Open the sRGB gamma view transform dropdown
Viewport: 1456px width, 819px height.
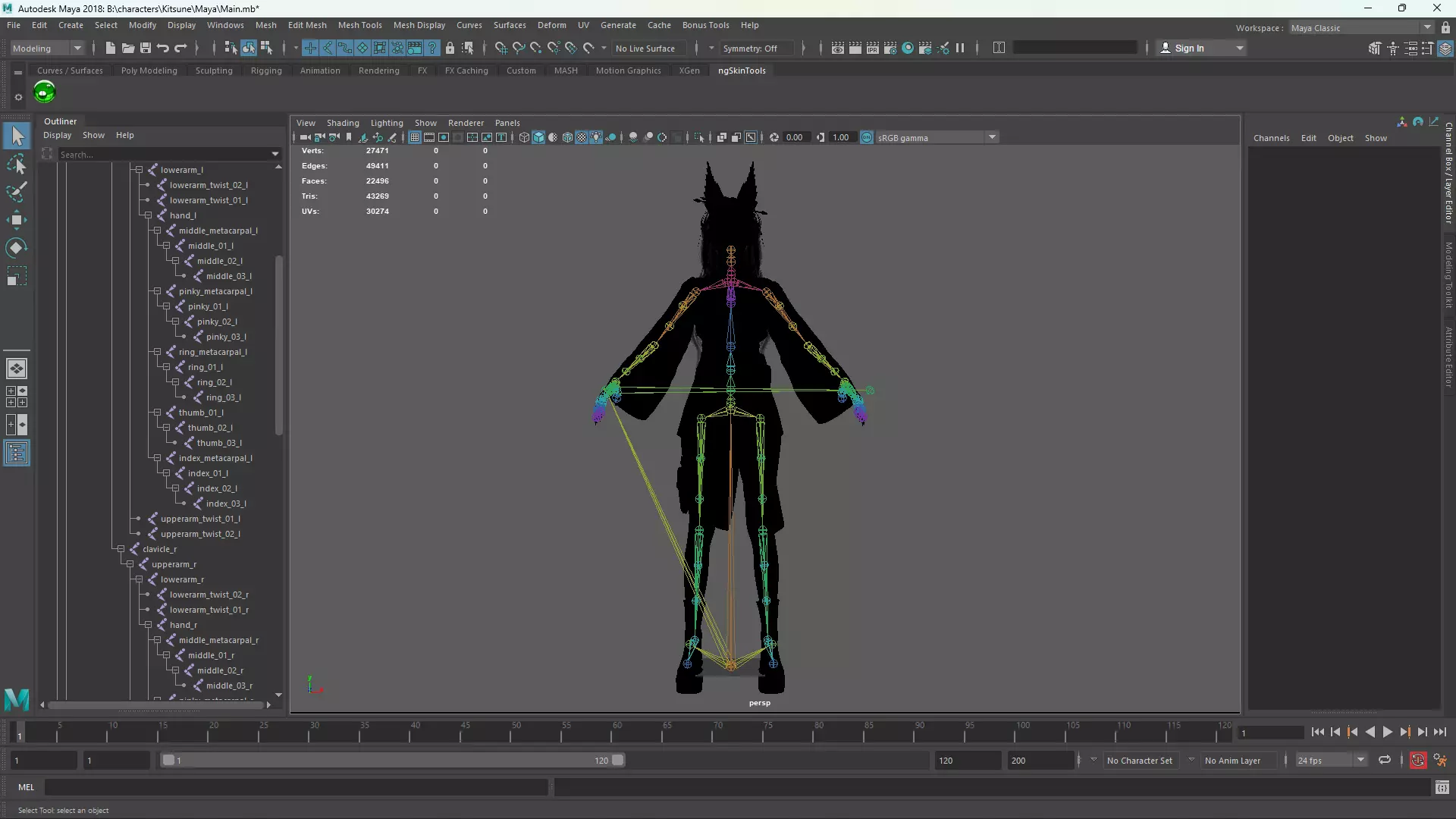tap(992, 137)
